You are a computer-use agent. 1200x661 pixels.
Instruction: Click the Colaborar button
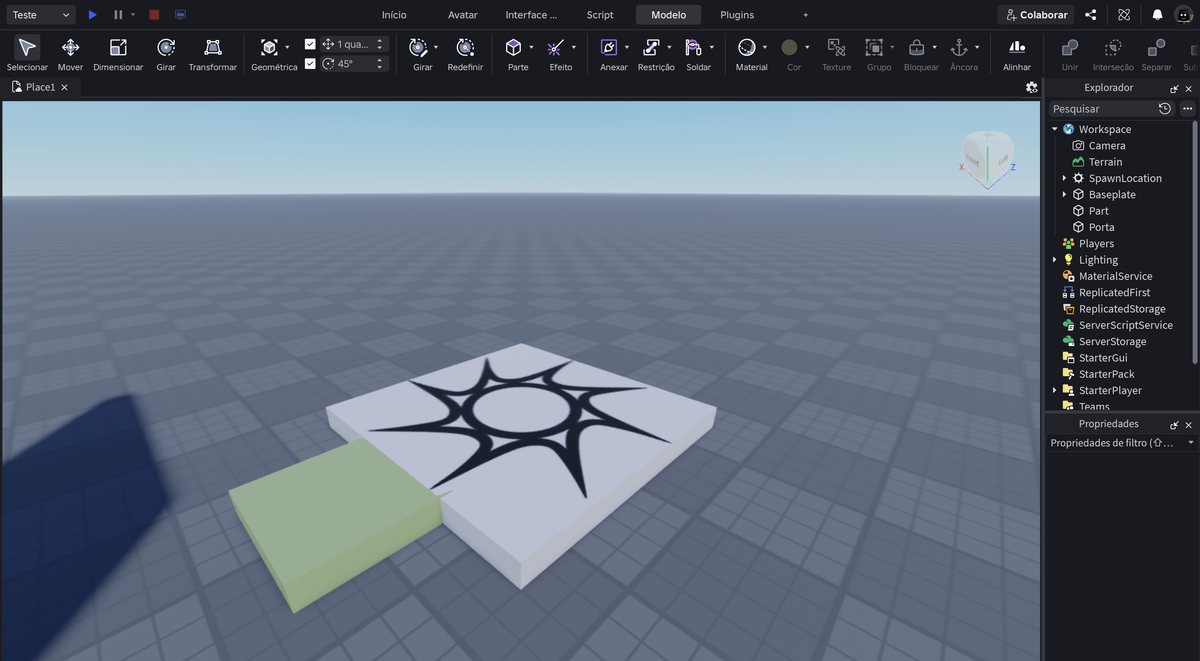coord(1037,15)
